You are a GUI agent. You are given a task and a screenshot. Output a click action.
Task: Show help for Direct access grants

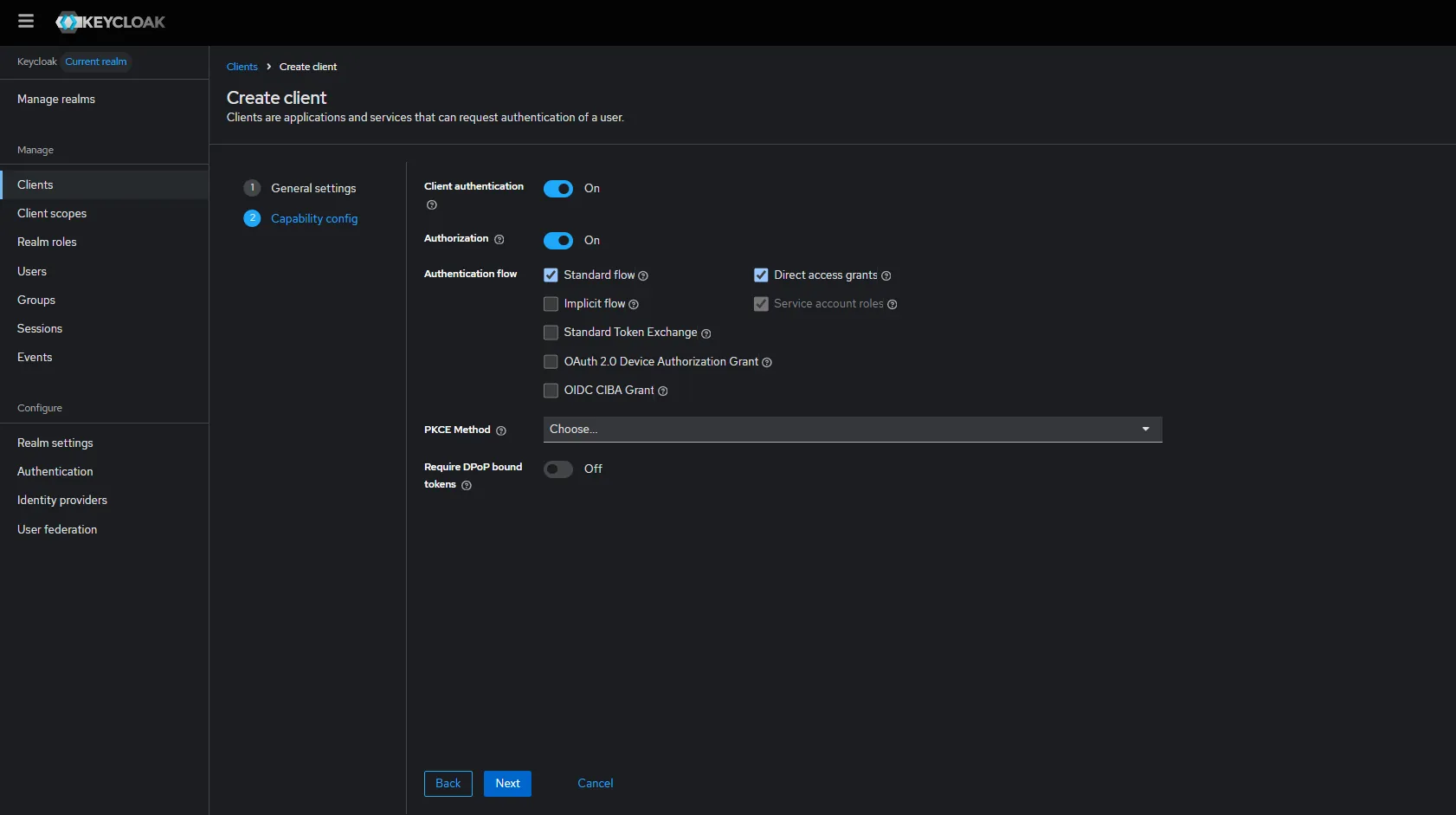886,275
